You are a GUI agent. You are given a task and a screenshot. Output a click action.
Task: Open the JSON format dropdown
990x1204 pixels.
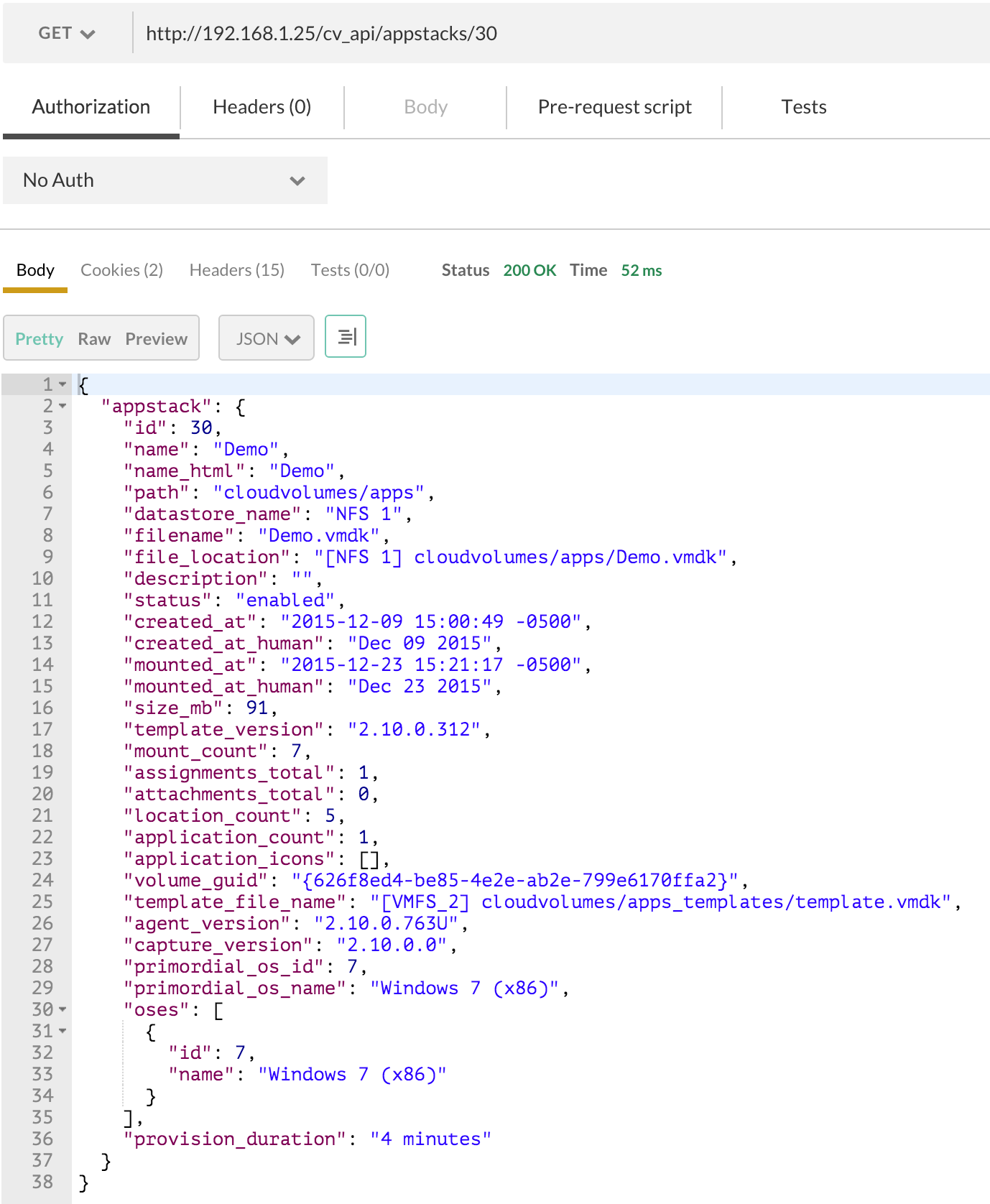[x=267, y=338]
